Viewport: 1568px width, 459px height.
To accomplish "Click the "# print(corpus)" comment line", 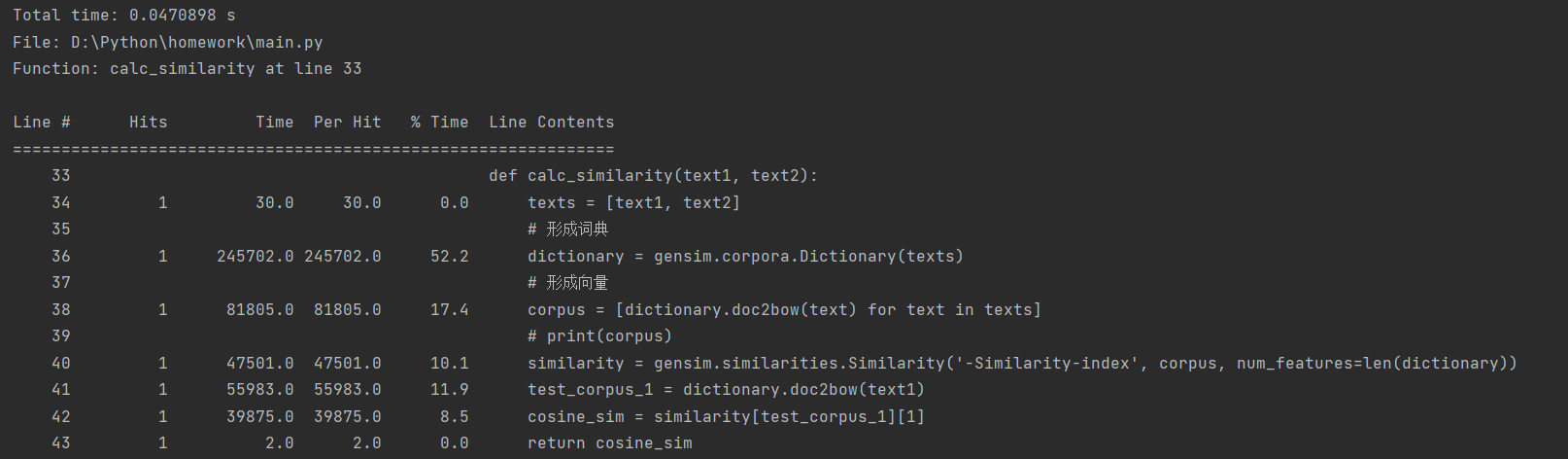I will tap(599, 336).
